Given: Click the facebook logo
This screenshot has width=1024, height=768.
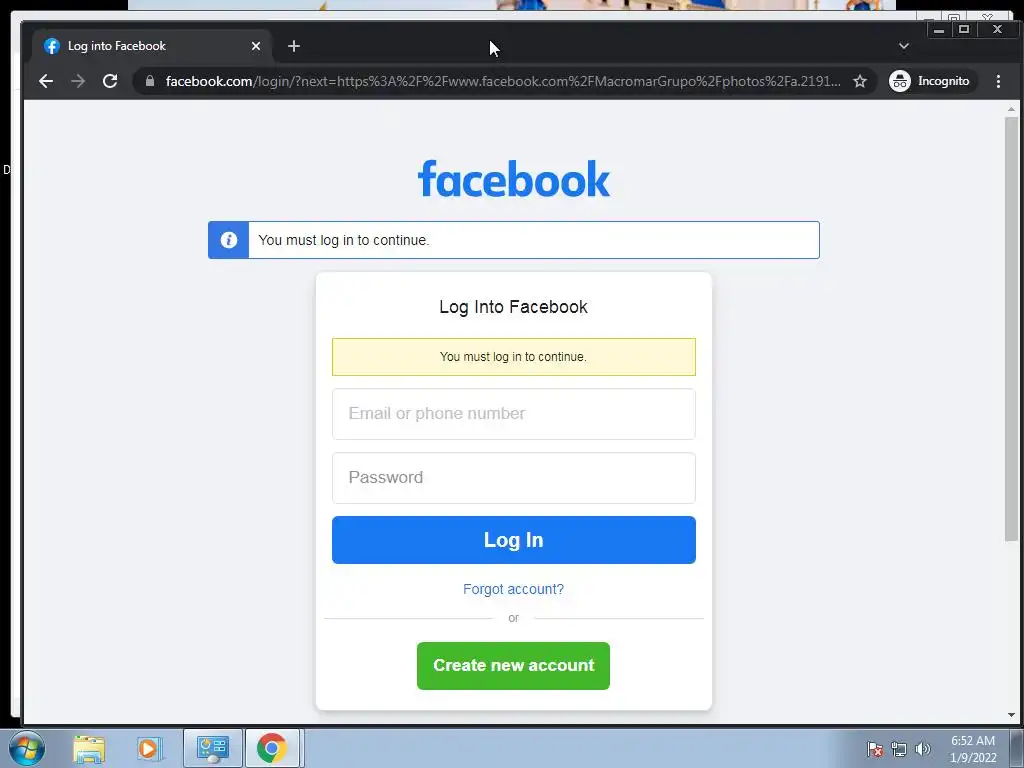Looking at the screenshot, I should click(514, 178).
